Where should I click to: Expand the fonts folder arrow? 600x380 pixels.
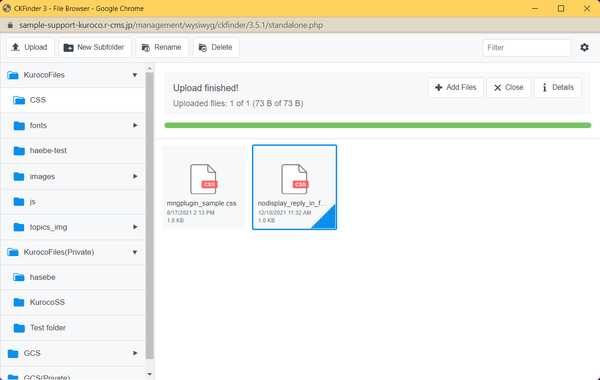point(135,126)
